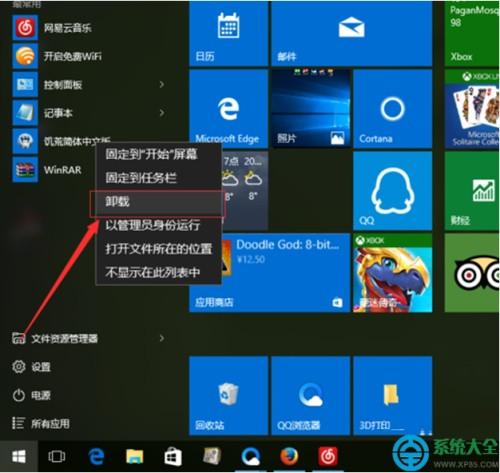Choose 固定到任务栏 from the context menu
The height and width of the screenshot is (473, 500).
tap(159, 178)
